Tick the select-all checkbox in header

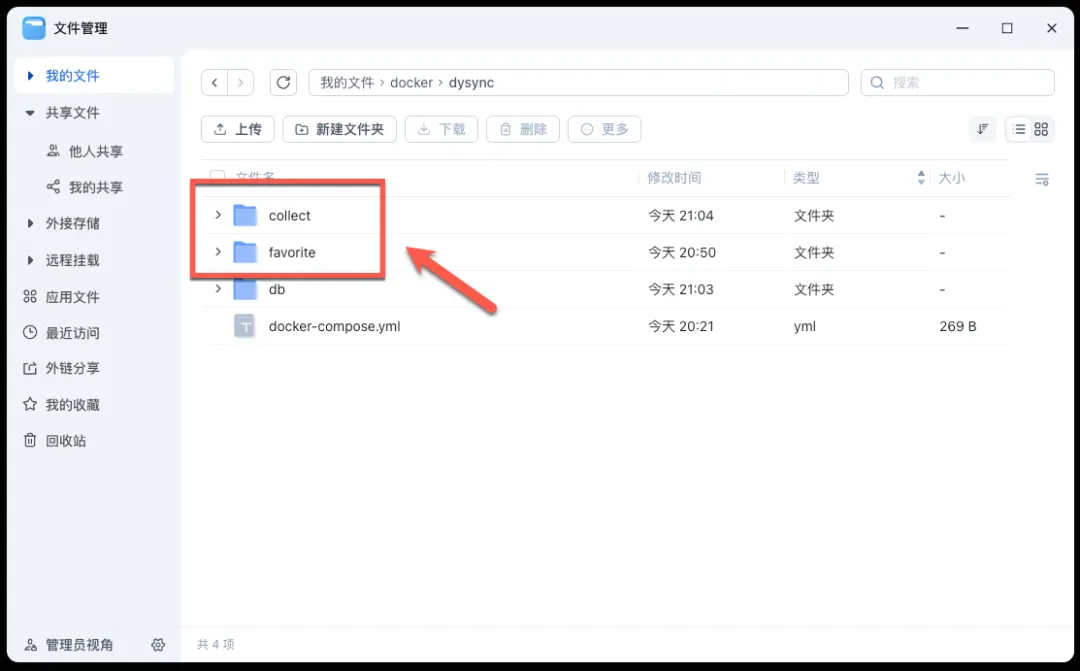(x=217, y=178)
